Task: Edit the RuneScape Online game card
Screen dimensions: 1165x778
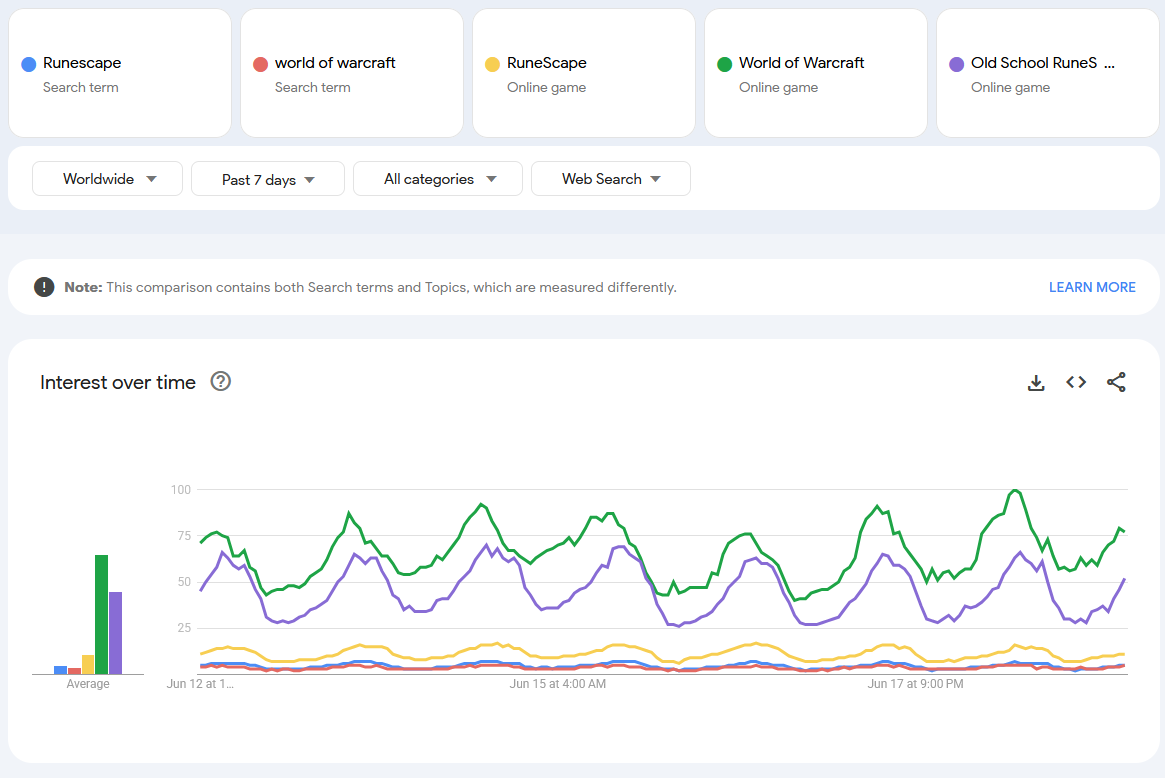Action: point(584,73)
